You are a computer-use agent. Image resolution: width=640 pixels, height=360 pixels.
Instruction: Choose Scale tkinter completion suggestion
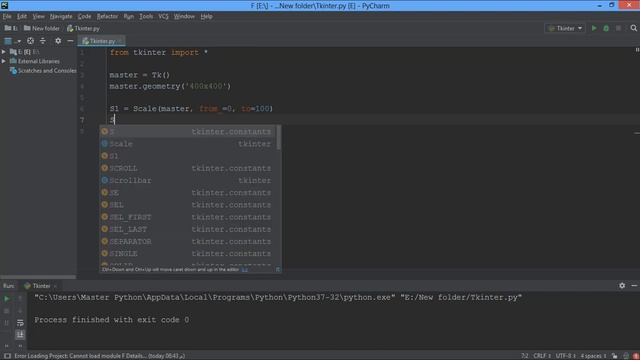188,144
